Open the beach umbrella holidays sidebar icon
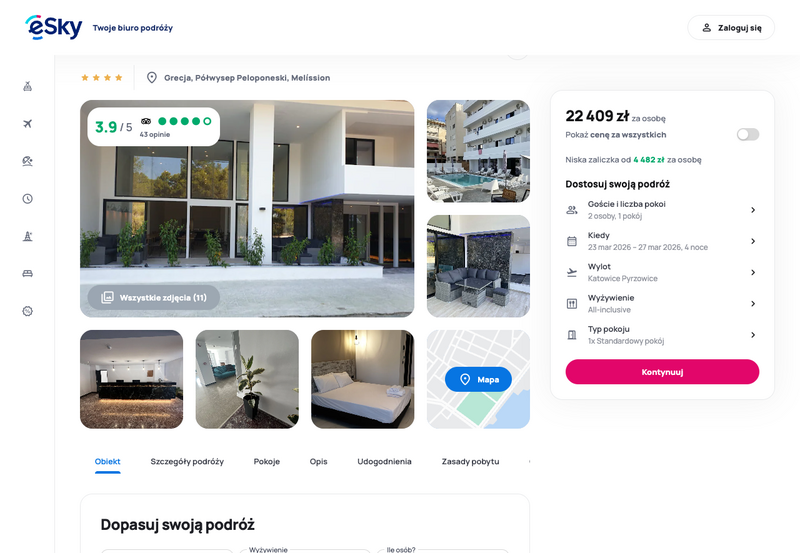Viewport: 800px width, 553px height. point(28,161)
